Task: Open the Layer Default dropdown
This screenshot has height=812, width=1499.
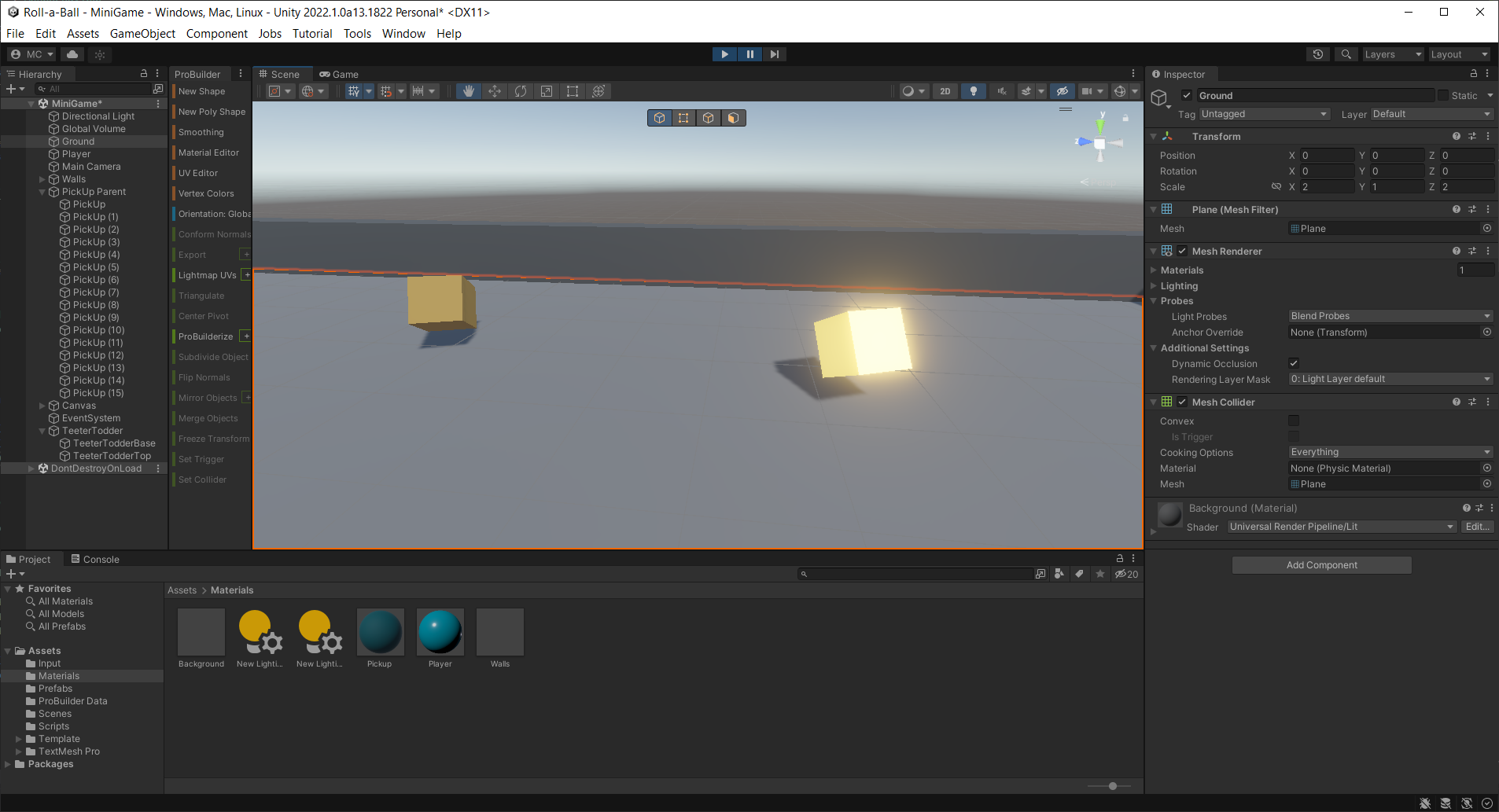Action: pyautogui.click(x=1431, y=114)
